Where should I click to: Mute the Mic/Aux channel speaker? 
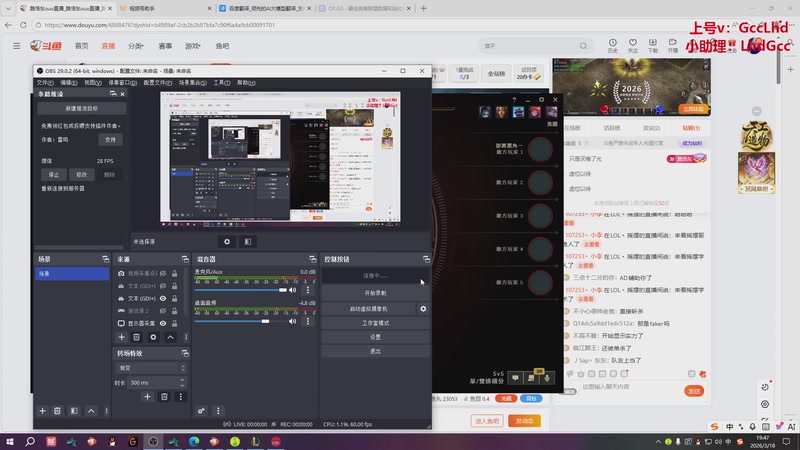(x=293, y=290)
